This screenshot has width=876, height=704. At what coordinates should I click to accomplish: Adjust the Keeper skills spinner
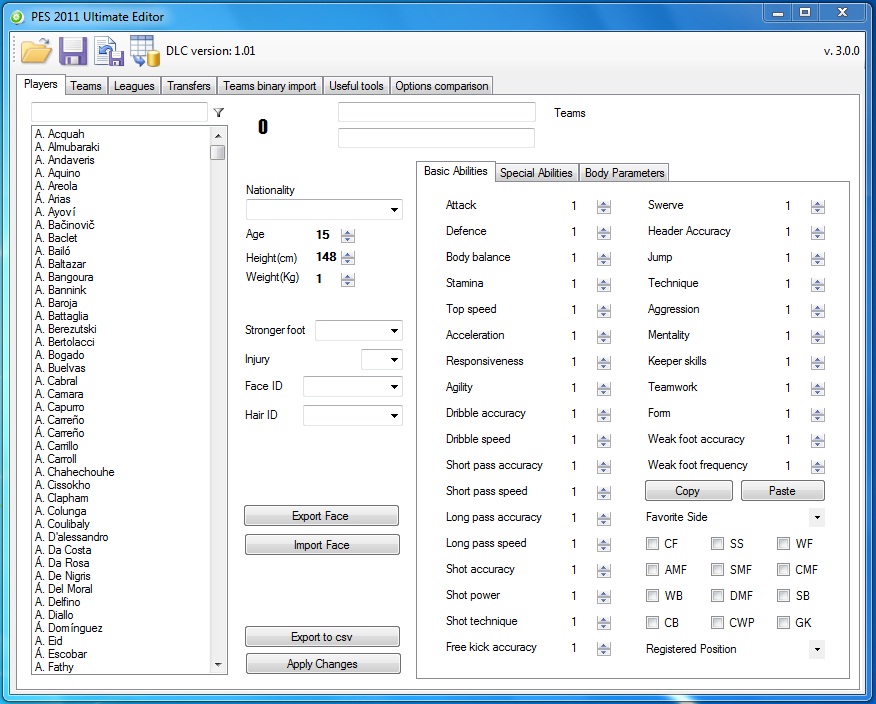817,362
